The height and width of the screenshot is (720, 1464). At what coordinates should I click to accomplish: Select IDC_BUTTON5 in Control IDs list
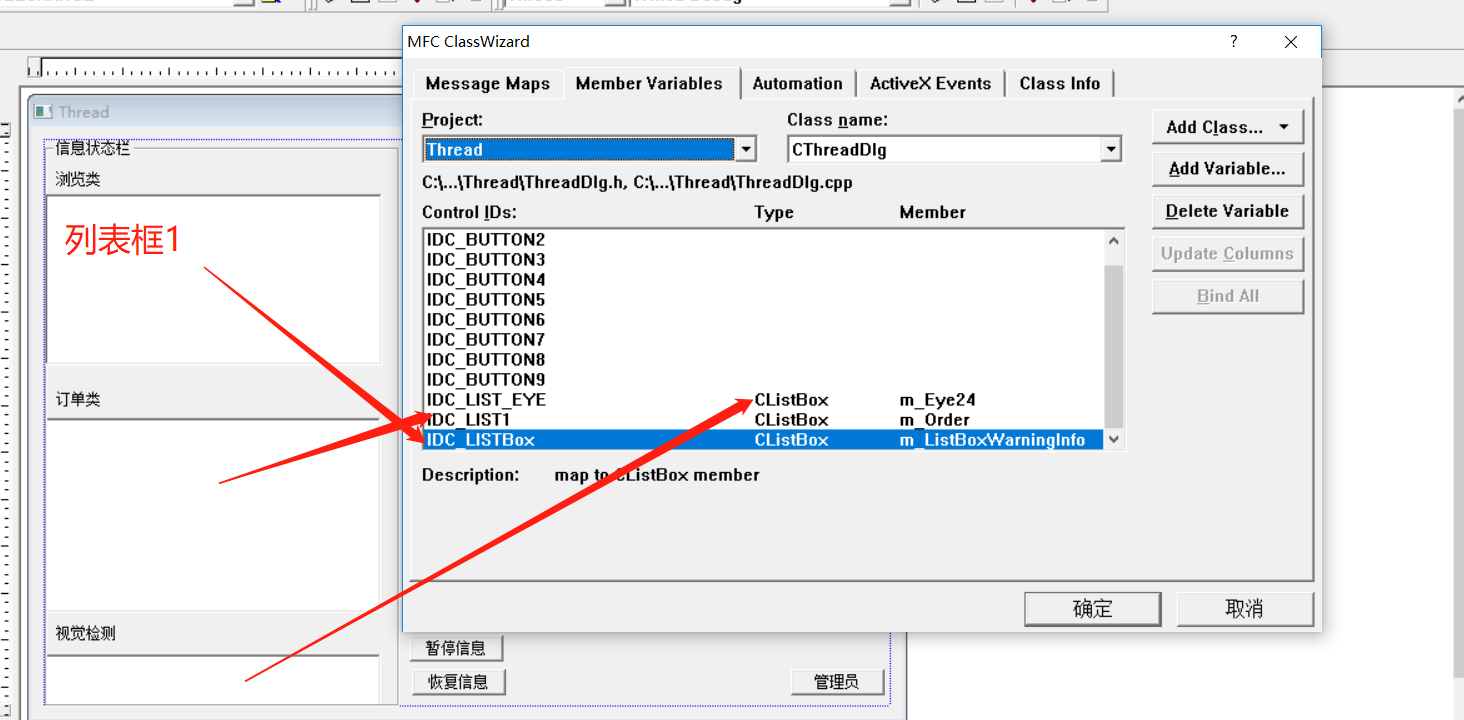(x=763, y=300)
